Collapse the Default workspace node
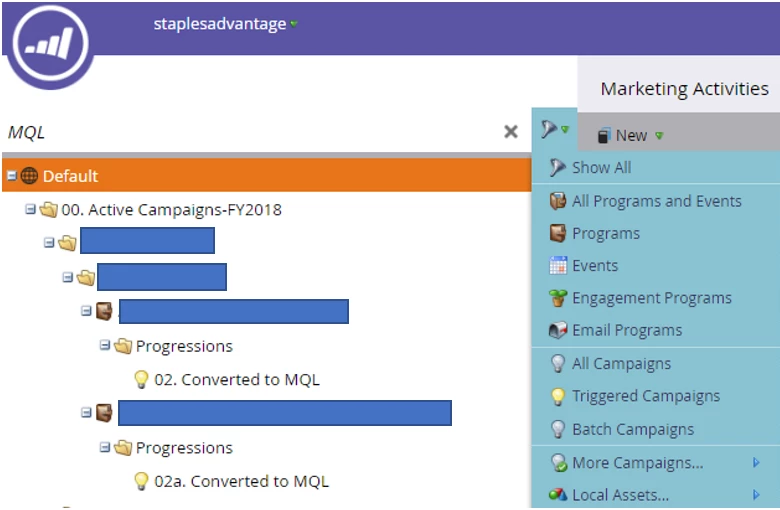The width and height of the screenshot is (780, 510). (12, 176)
